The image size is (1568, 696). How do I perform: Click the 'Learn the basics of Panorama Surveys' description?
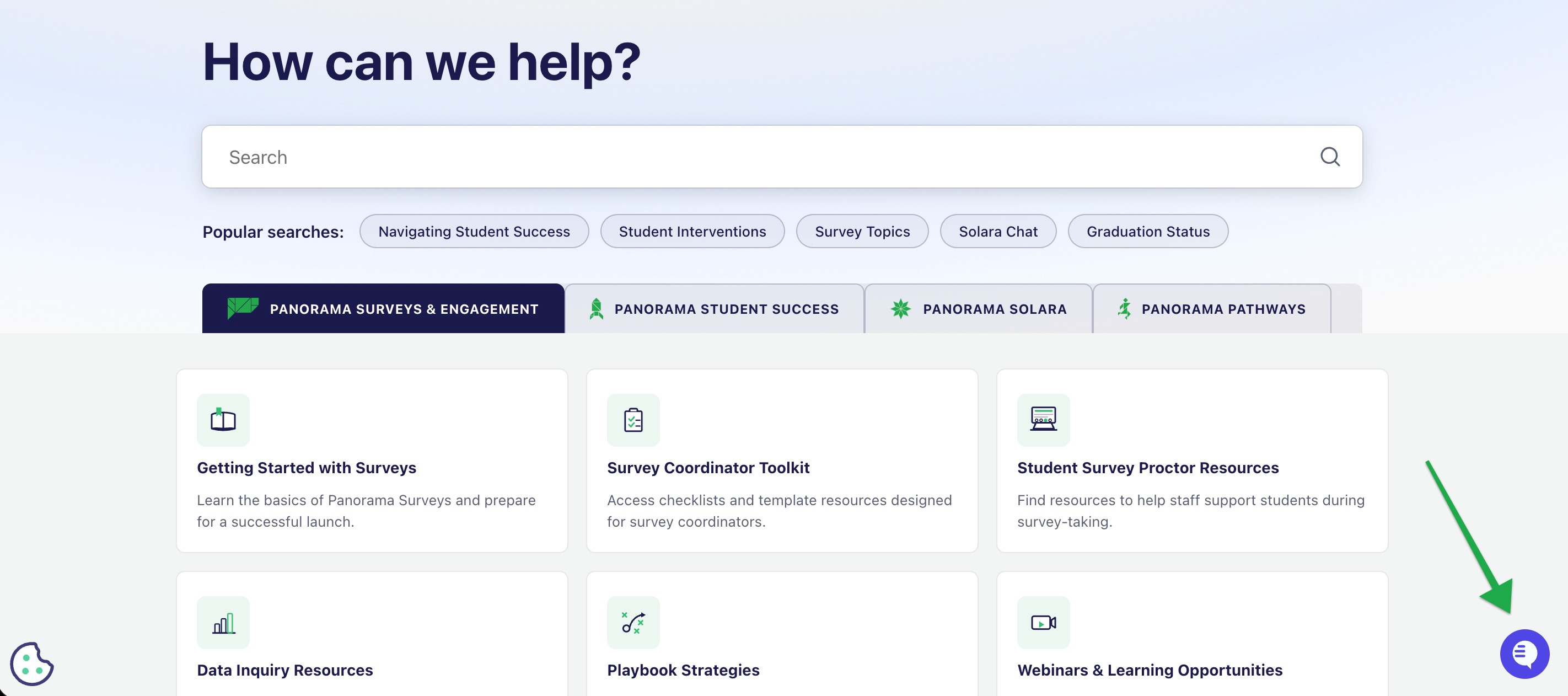coord(366,511)
